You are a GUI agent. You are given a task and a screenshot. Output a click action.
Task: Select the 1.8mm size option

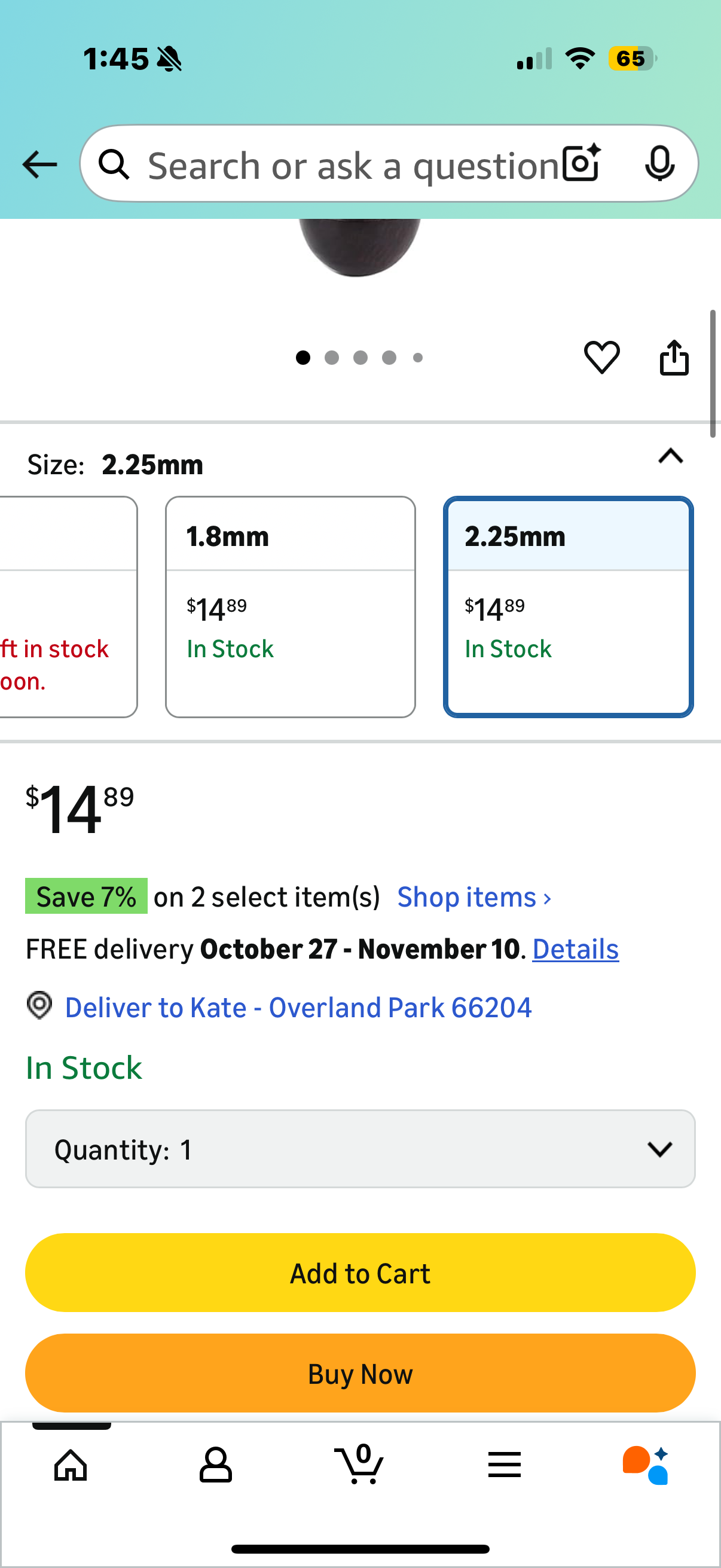click(x=290, y=606)
